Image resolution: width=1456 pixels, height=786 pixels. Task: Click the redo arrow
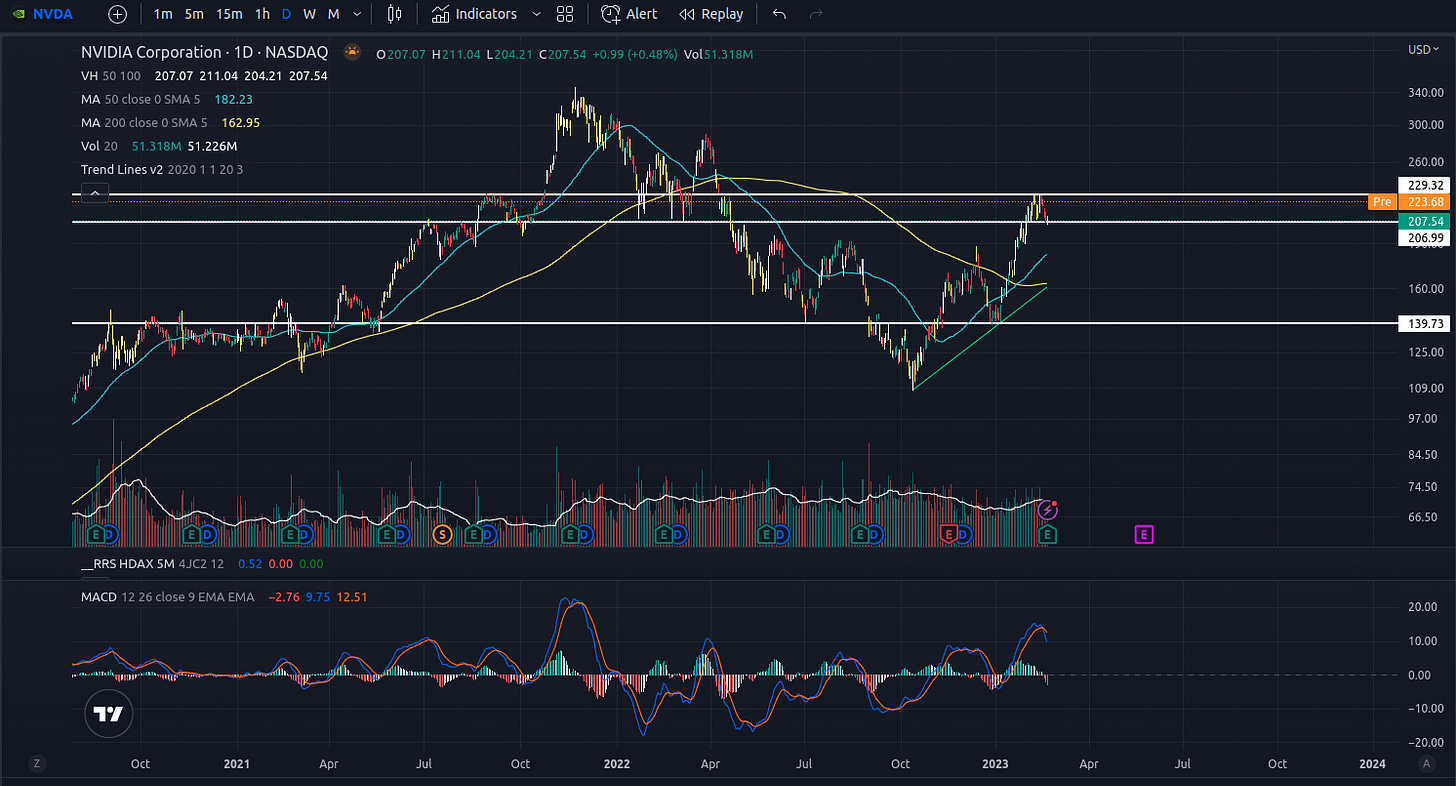(x=816, y=14)
